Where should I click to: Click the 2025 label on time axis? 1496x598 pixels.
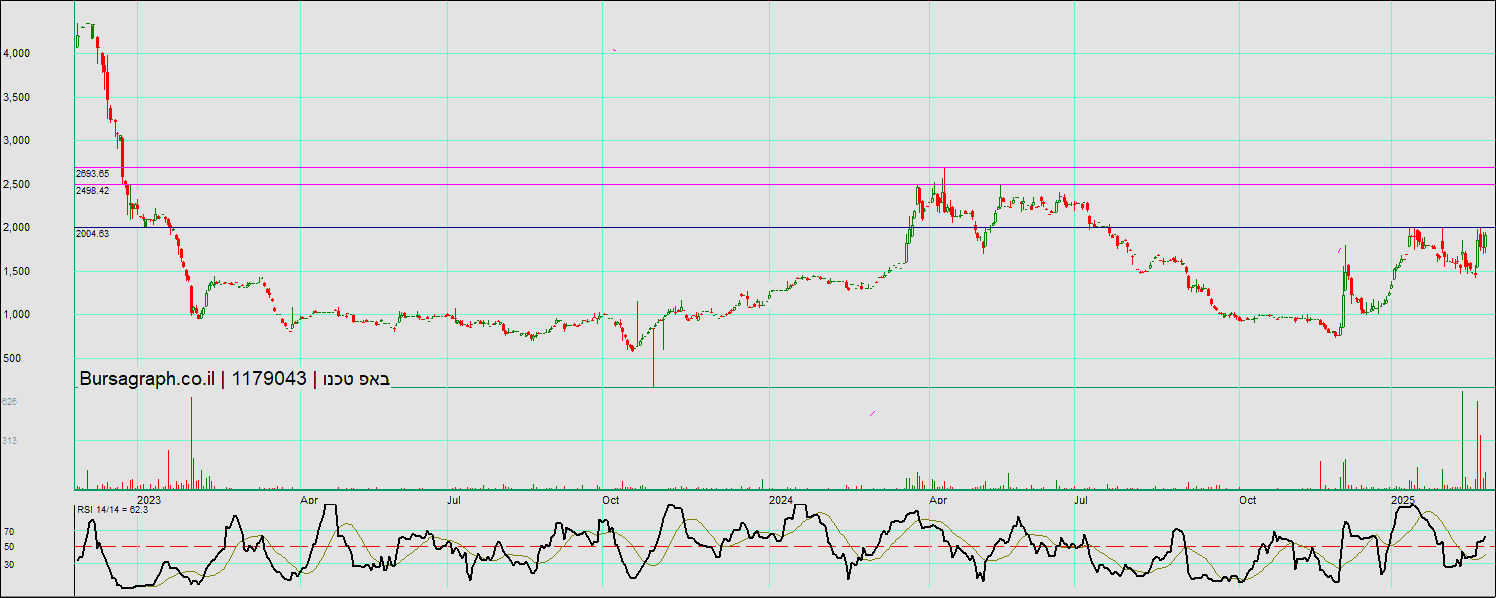tap(1403, 499)
